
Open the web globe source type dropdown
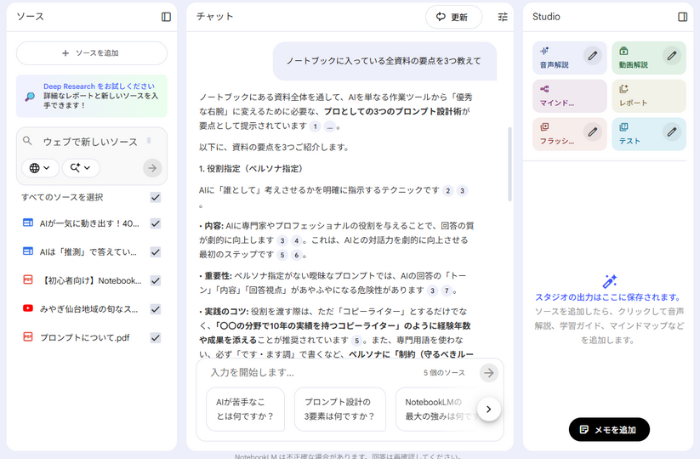pos(40,168)
